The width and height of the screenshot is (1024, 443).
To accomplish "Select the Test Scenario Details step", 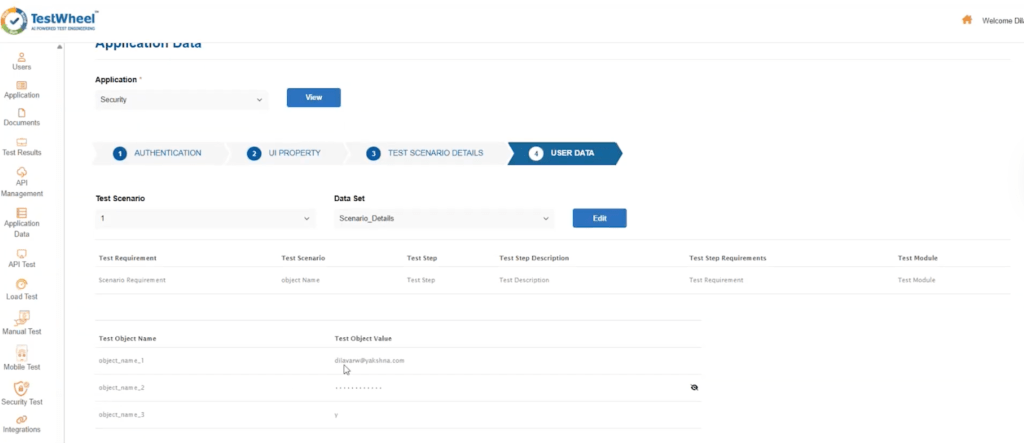I will [425, 153].
